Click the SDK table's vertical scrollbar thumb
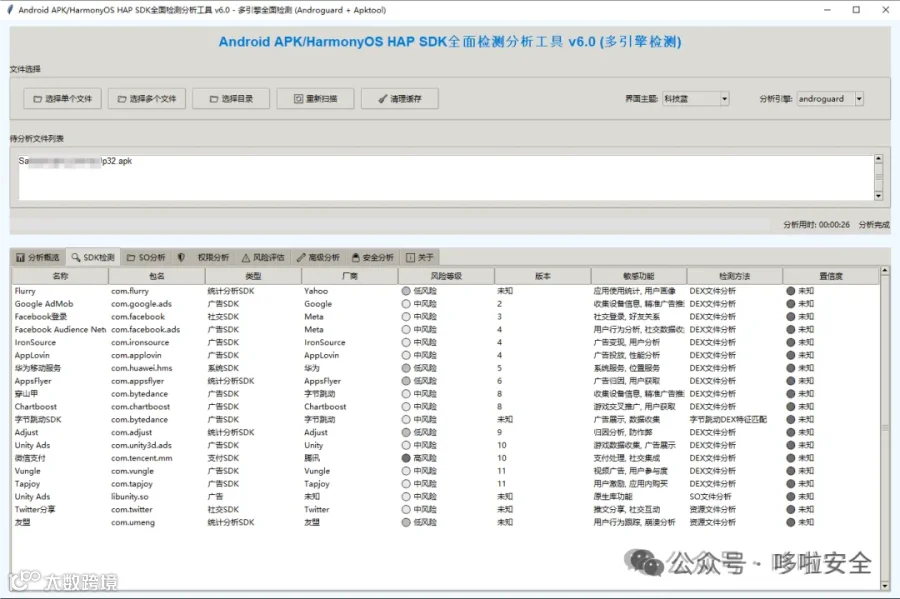The image size is (900, 599). [x=885, y=428]
